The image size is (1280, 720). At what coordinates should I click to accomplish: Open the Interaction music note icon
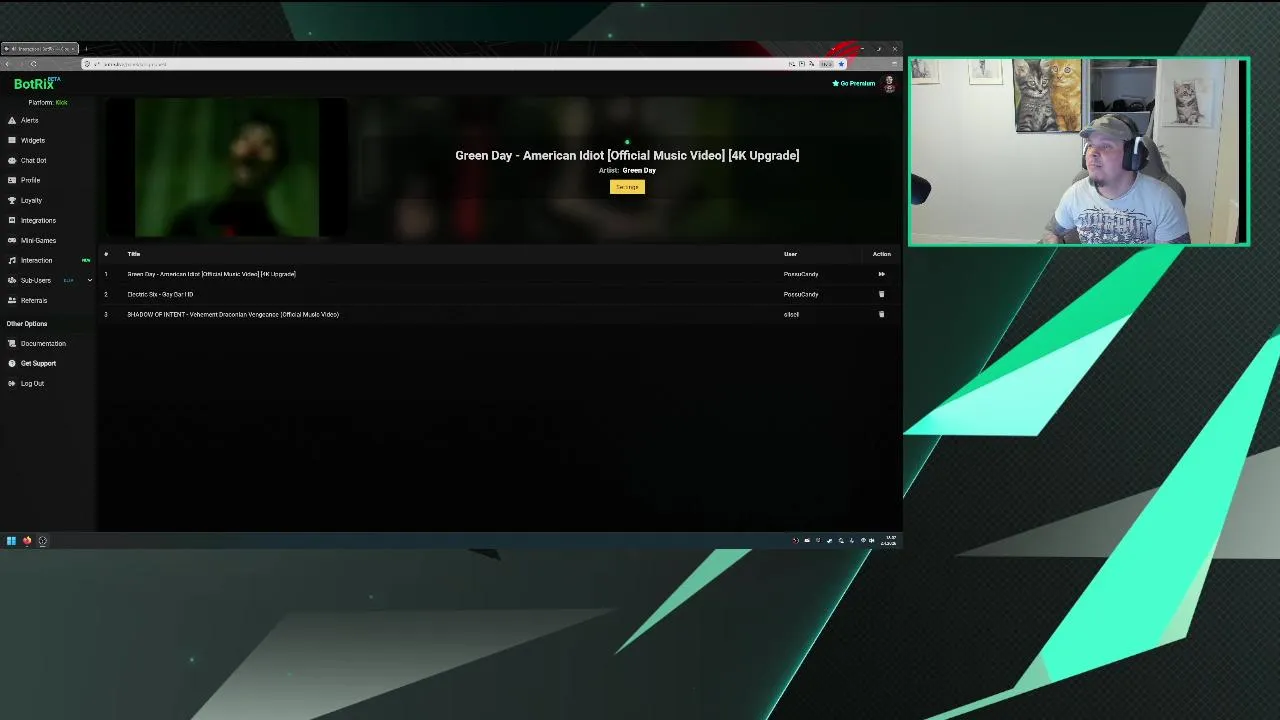(x=12, y=260)
